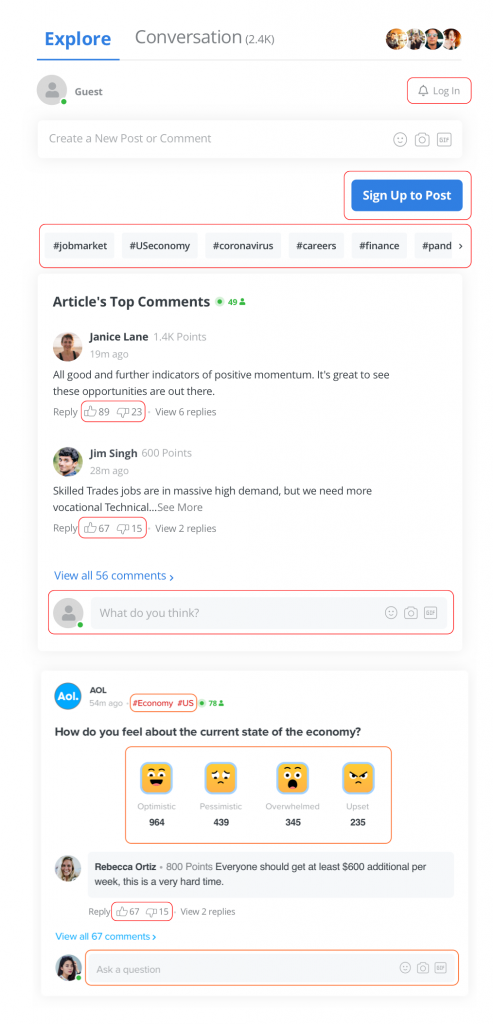Select the Explore tab
The width and height of the screenshot is (493, 1024).
click(78, 39)
